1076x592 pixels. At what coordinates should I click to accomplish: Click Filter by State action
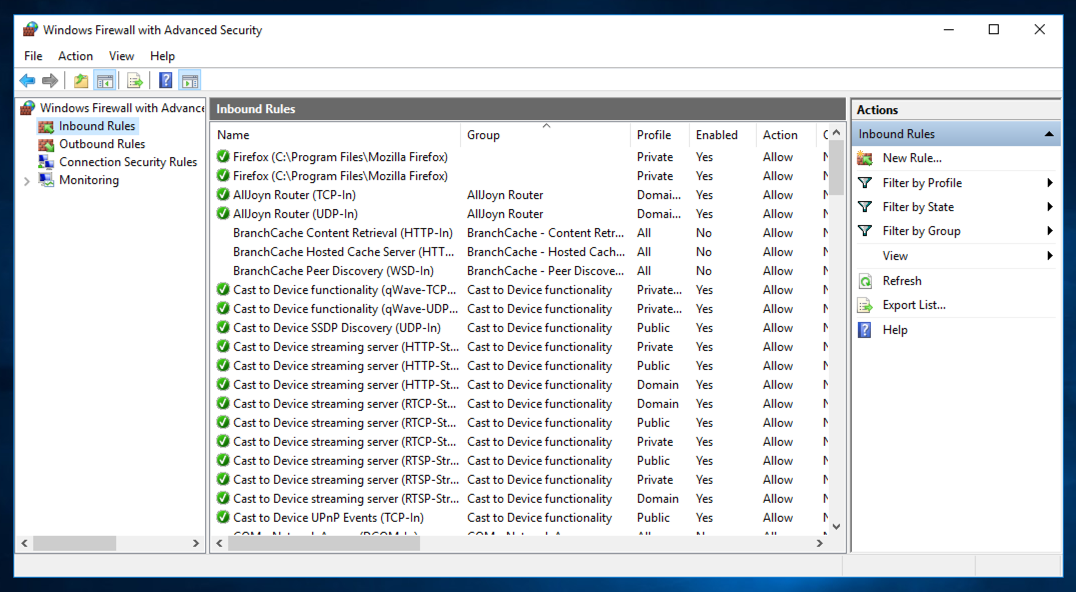918,207
